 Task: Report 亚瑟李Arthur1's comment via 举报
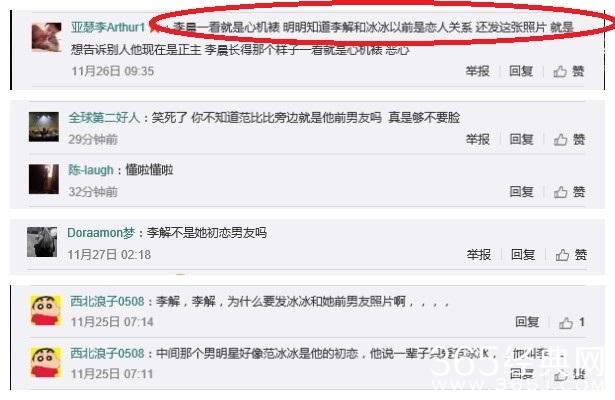[x=477, y=71]
